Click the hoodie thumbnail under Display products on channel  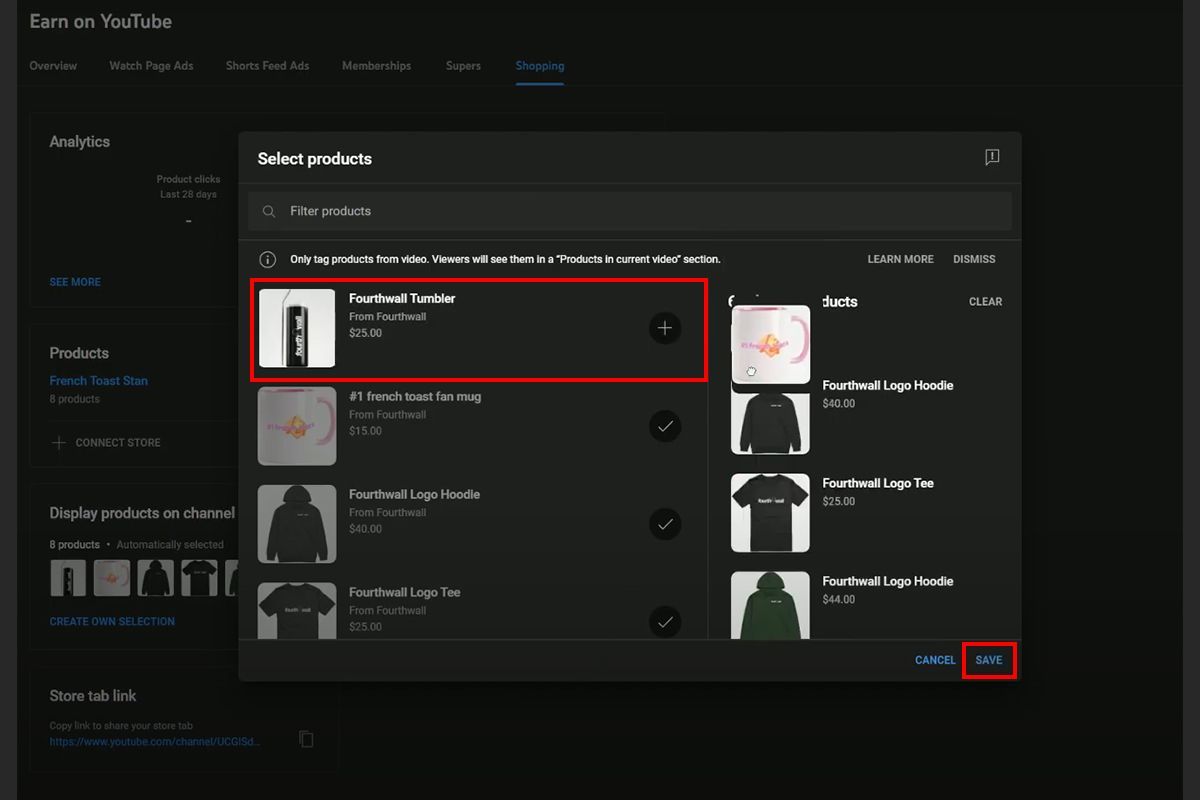coord(156,578)
